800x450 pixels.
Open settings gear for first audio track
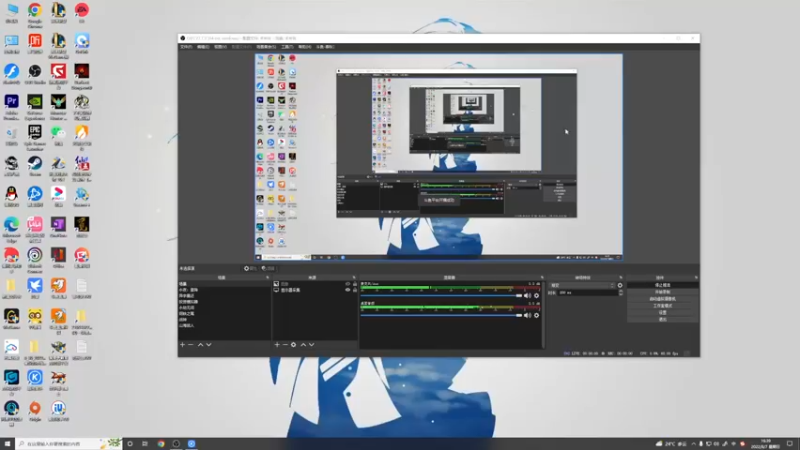click(536, 296)
